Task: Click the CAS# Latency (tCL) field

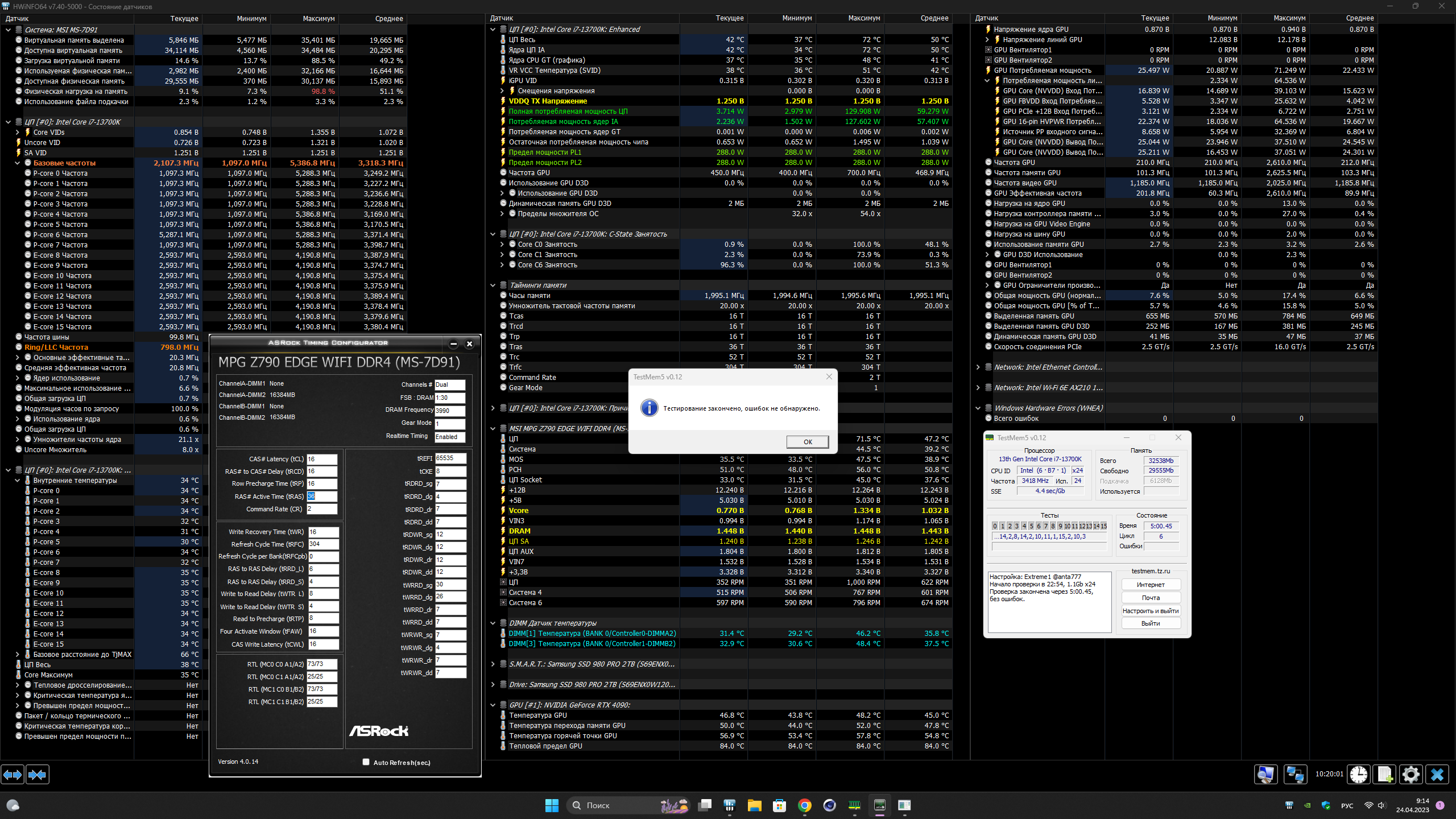Action: tap(321, 459)
